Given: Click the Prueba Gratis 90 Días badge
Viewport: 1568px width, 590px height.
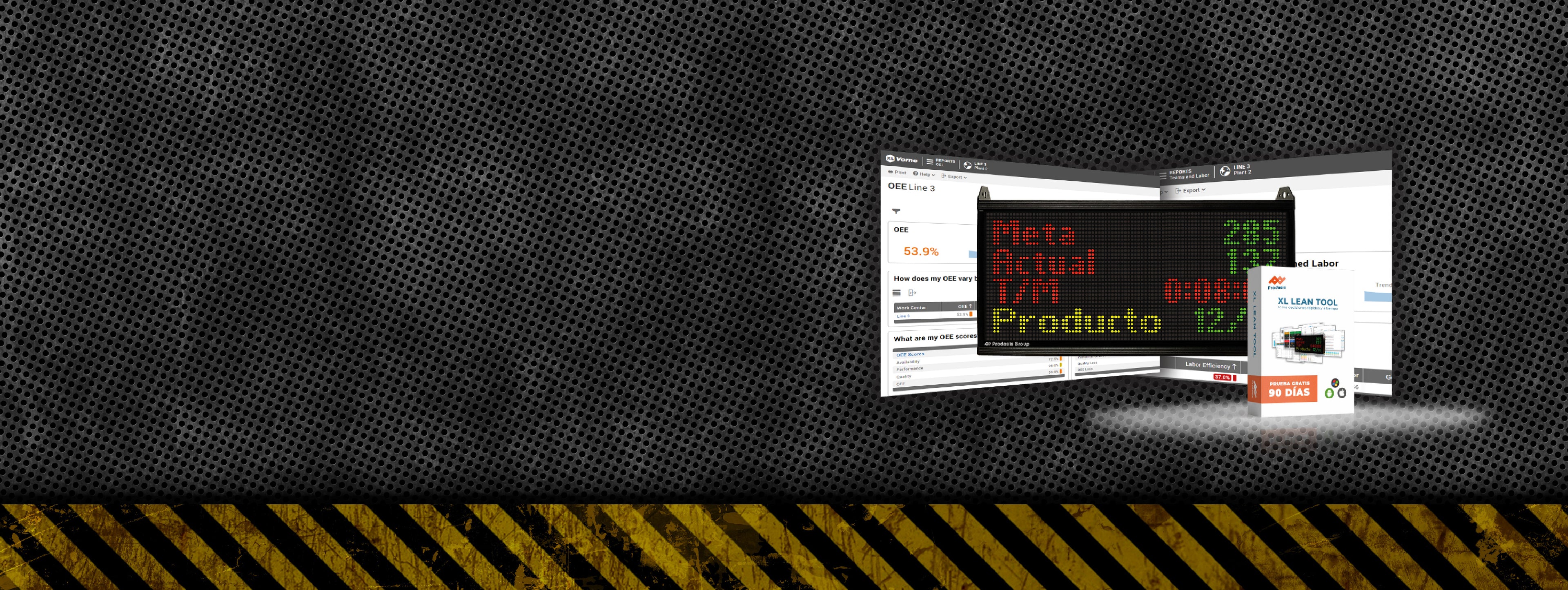Looking at the screenshot, I should 1289,390.
